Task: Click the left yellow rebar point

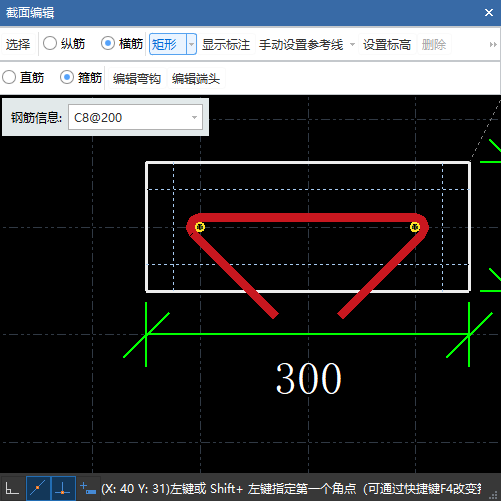Action: click(x=200, y=227)
